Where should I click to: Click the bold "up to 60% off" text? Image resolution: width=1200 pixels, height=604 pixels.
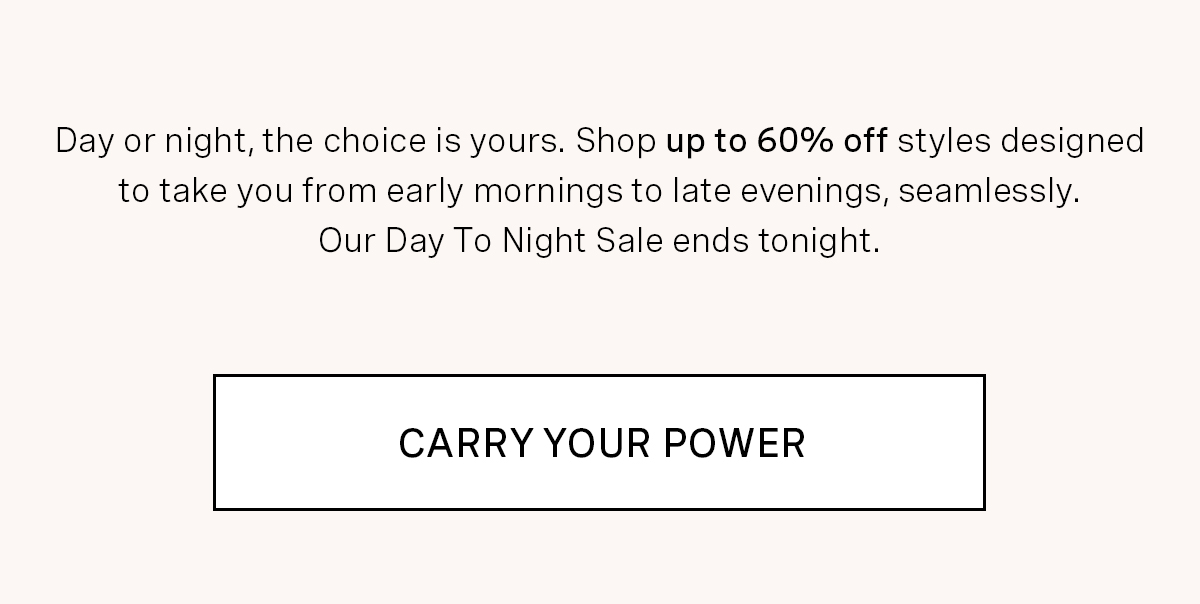pos(776,141)
